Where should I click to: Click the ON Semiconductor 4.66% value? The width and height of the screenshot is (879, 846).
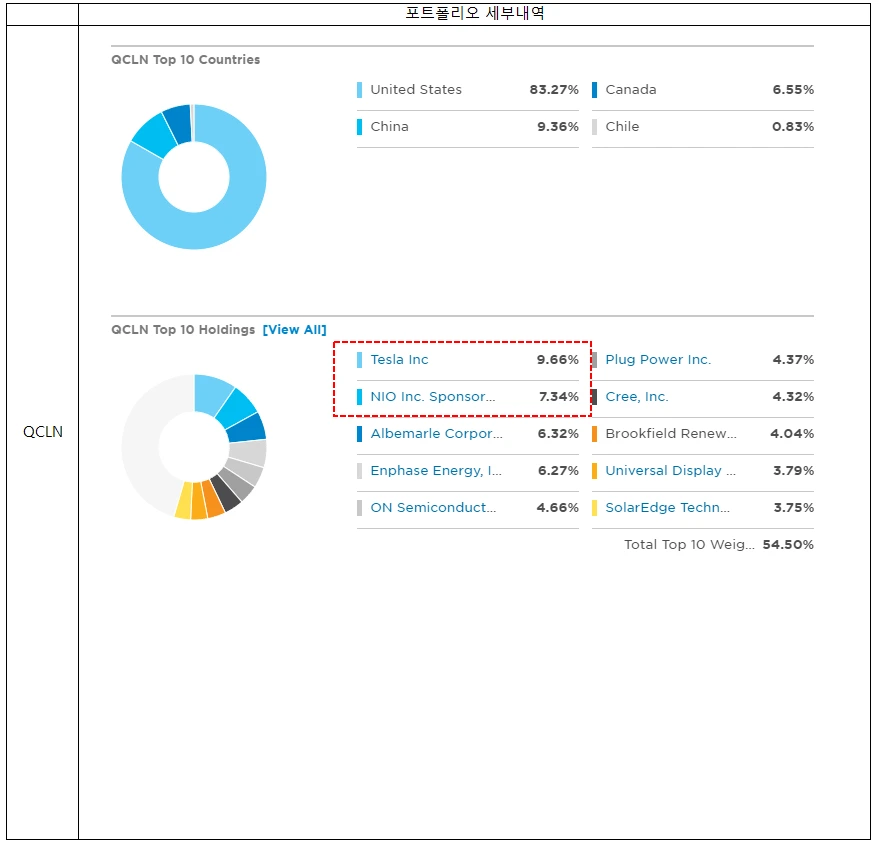(x=558, y=507)
